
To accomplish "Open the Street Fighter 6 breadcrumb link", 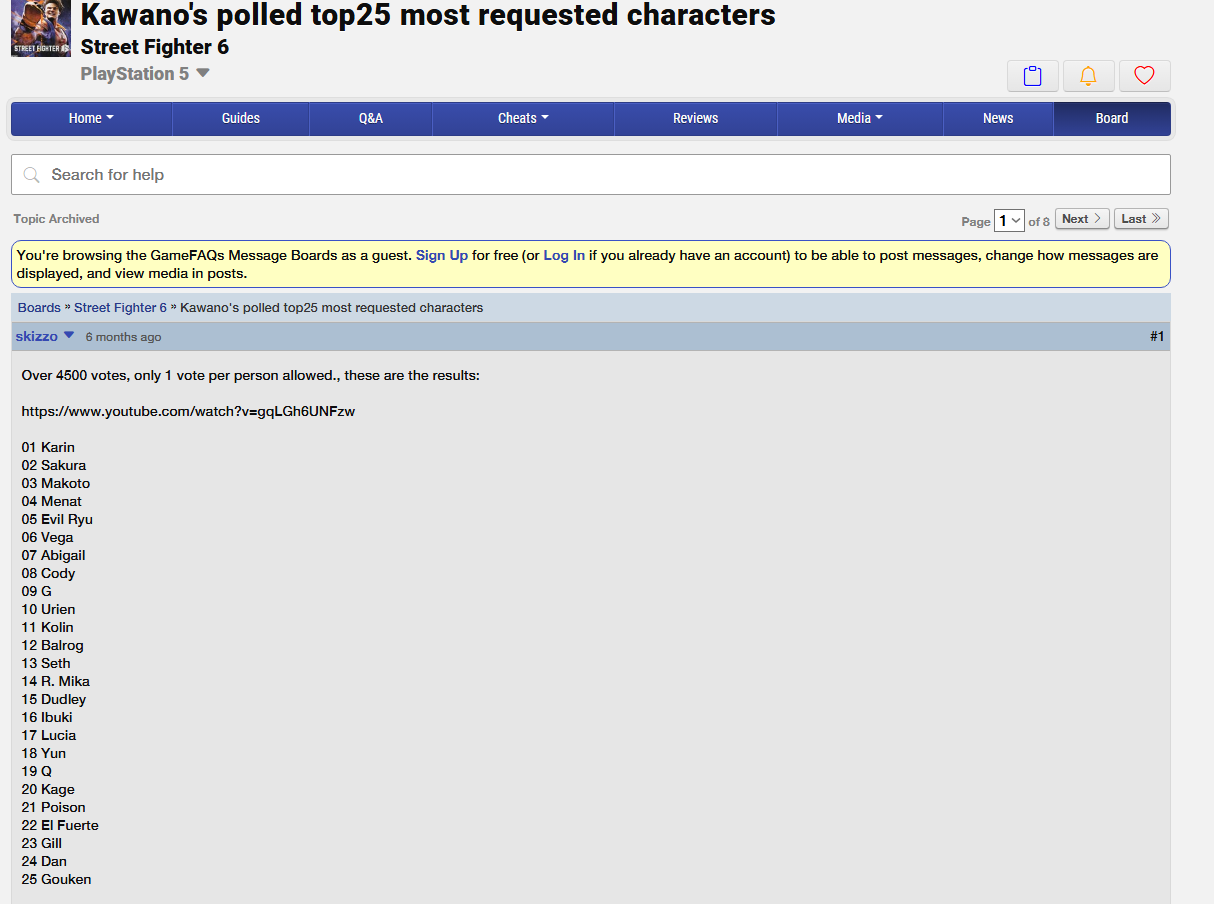I will (120, 308).
